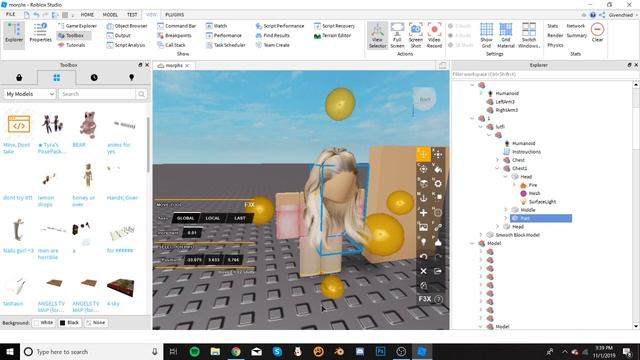The height and width of the screenshot is (360, 640).
Task: Set F3X move axes to LAST
Action: [240, 218]
